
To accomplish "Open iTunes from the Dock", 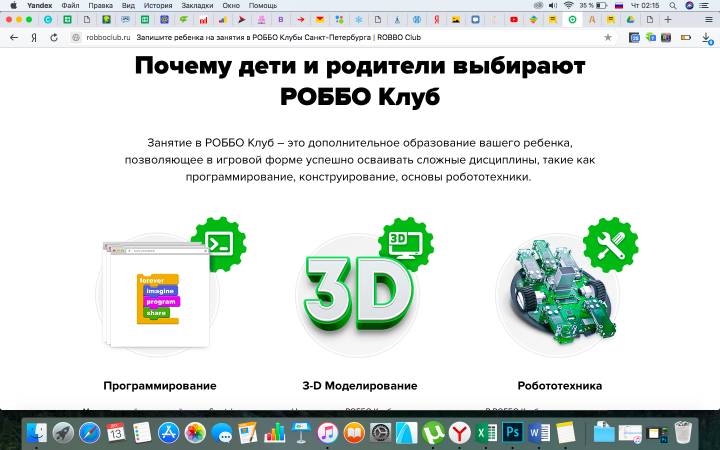I will [x=327, y=433].
